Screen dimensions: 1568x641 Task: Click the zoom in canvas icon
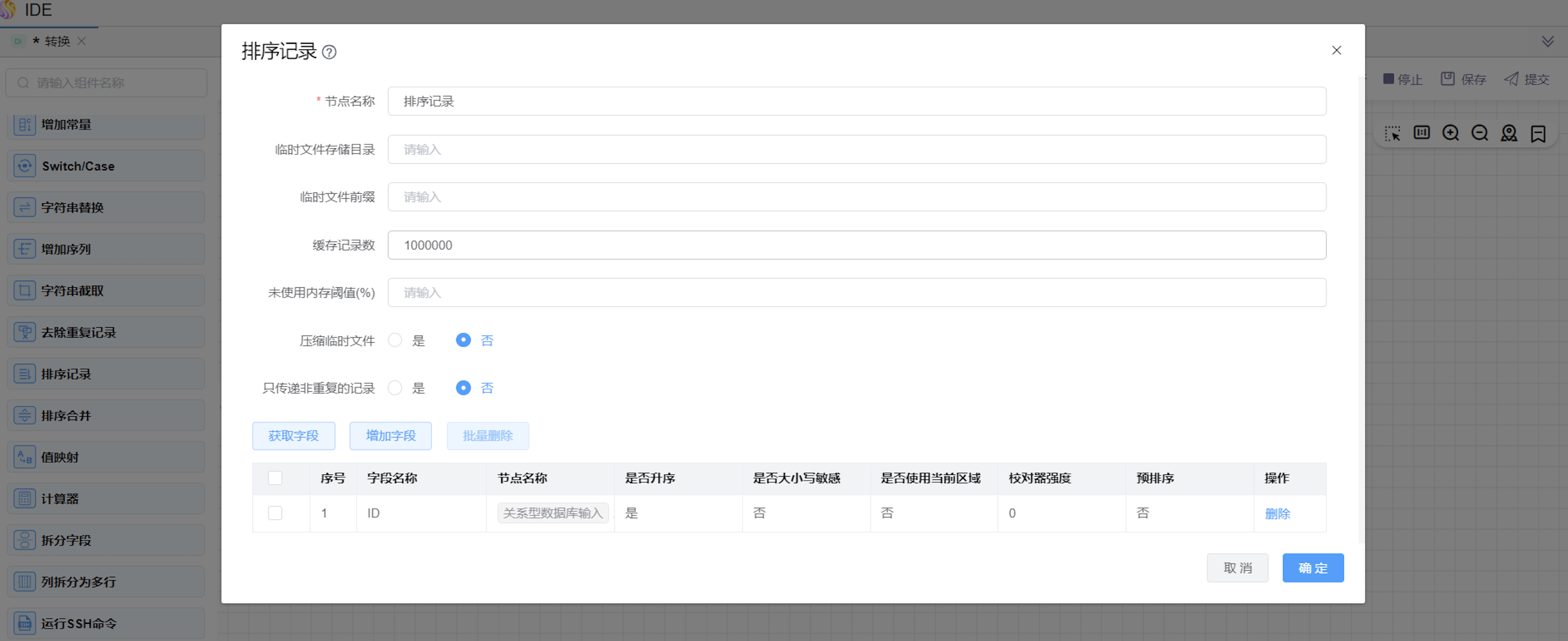coord(1451,133)
